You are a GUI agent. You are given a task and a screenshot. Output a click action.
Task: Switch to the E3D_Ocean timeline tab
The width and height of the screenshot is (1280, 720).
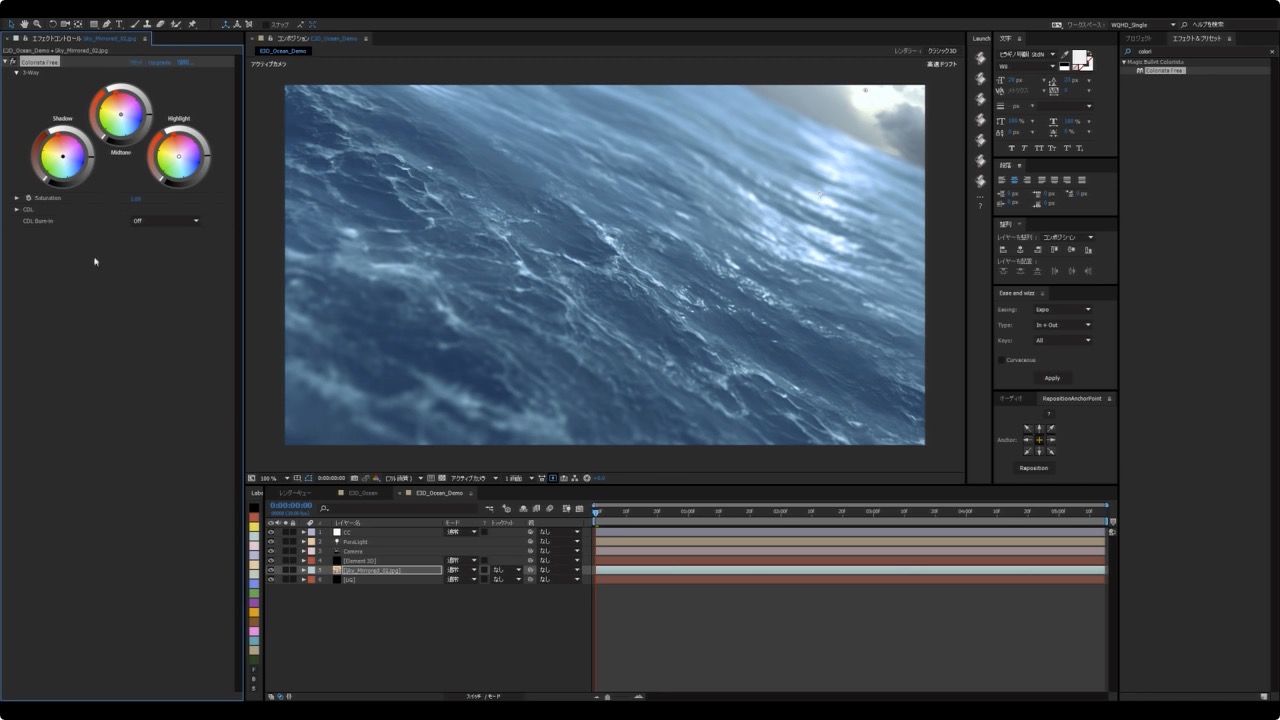[x=361, y=493]
